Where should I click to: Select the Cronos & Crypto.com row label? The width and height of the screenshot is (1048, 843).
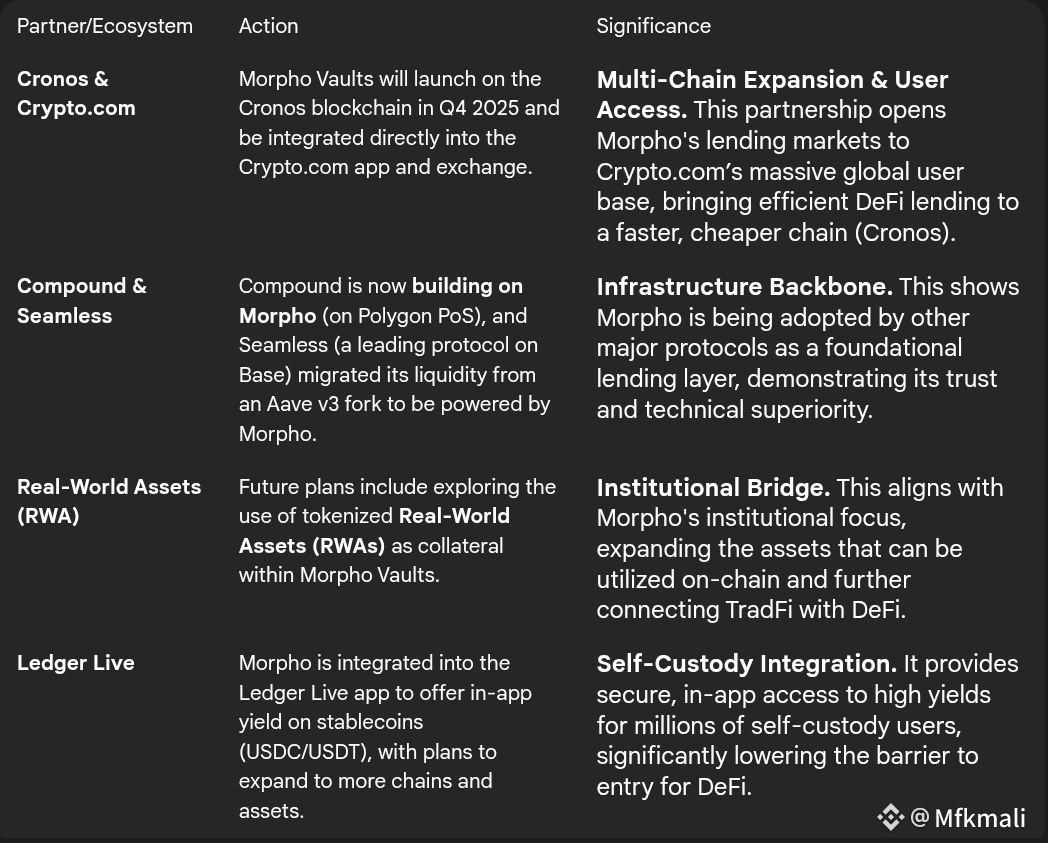tap(76, 94)
